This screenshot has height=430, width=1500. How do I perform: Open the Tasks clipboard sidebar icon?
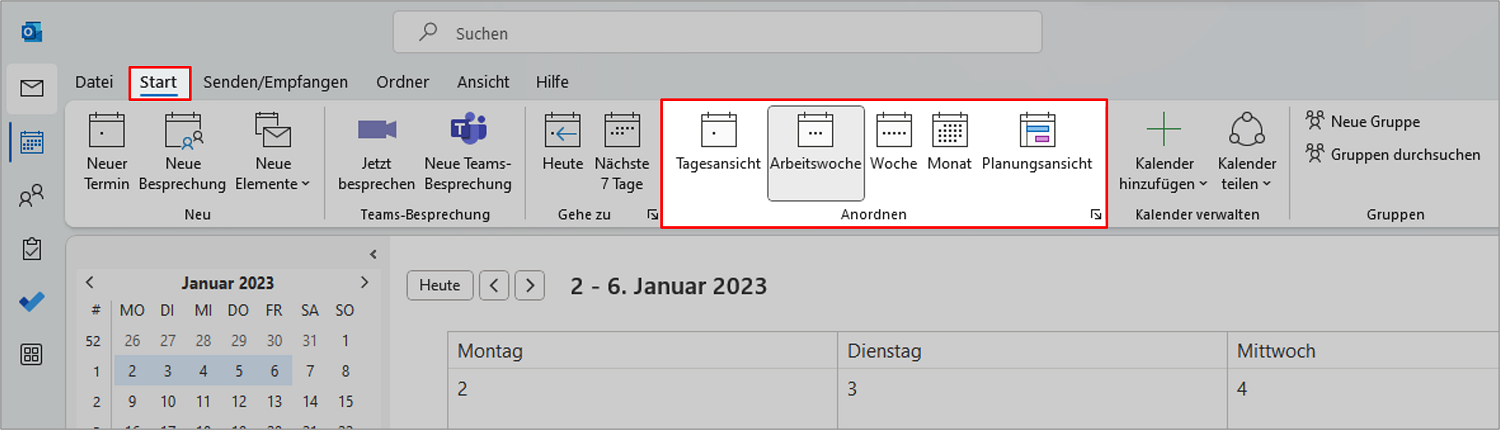pos(32,248)
